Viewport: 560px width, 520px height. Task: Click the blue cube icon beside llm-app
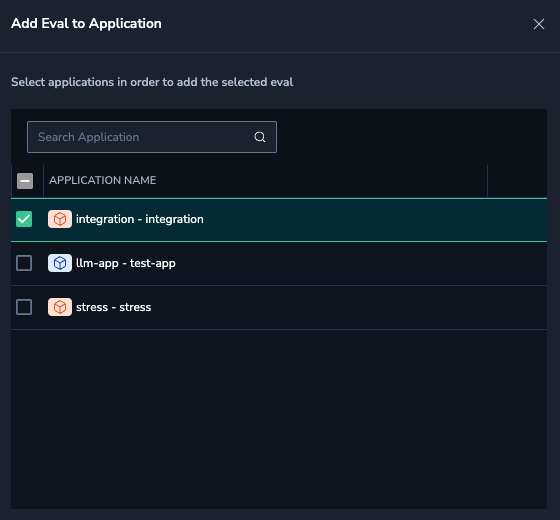[x=60, y=263]
